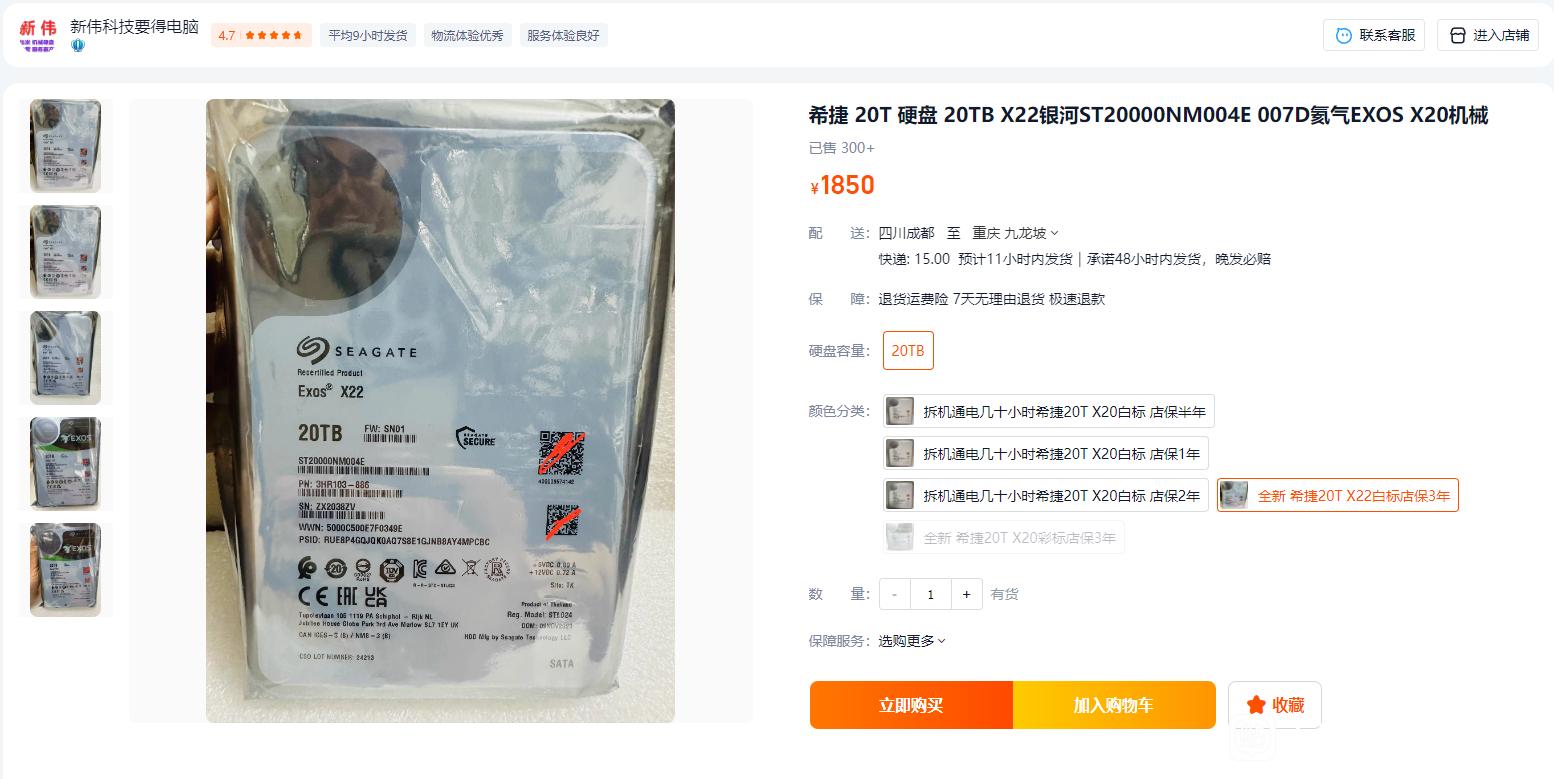
Task: Click the favorites star icon
Action: point(1256,705)
